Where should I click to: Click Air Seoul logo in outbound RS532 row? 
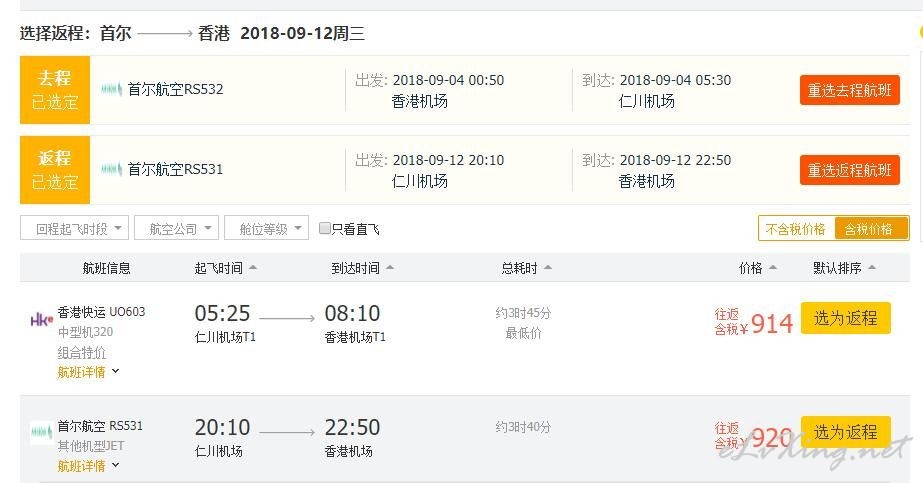click(x=111, y=89)
